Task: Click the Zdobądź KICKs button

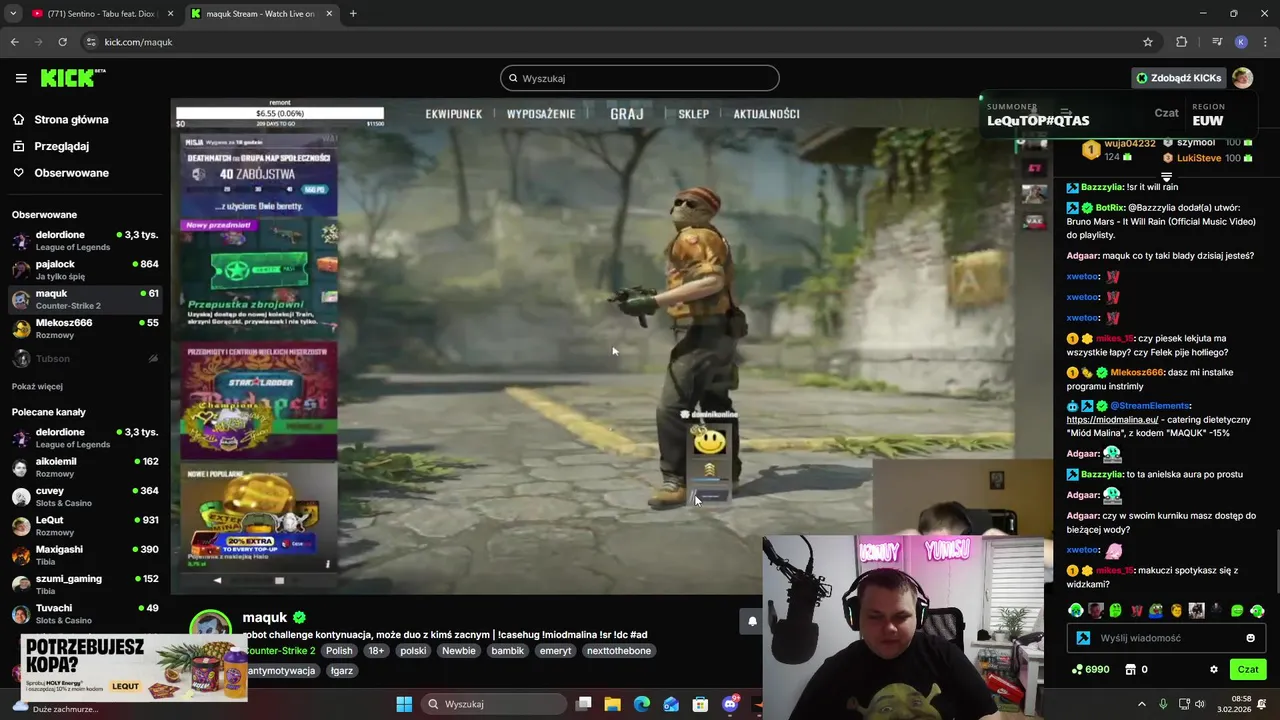Action: [1178, 78]
